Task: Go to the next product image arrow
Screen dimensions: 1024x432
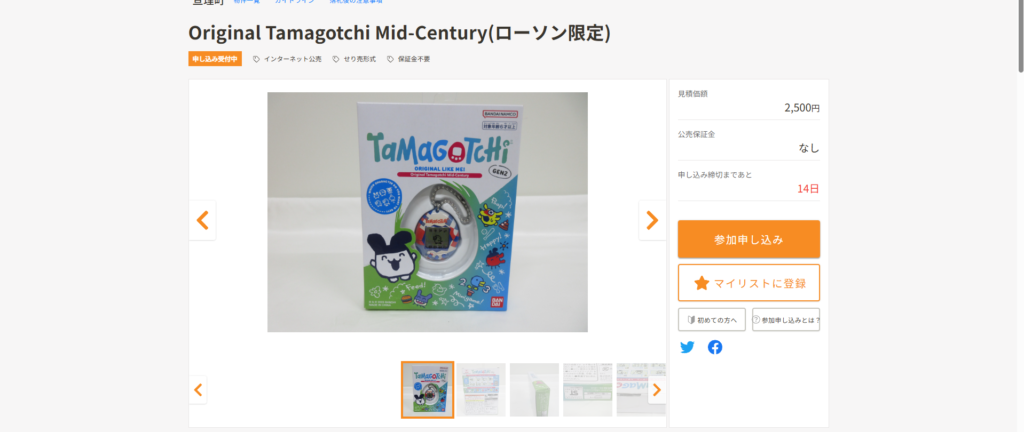Action: coord(652,221)
